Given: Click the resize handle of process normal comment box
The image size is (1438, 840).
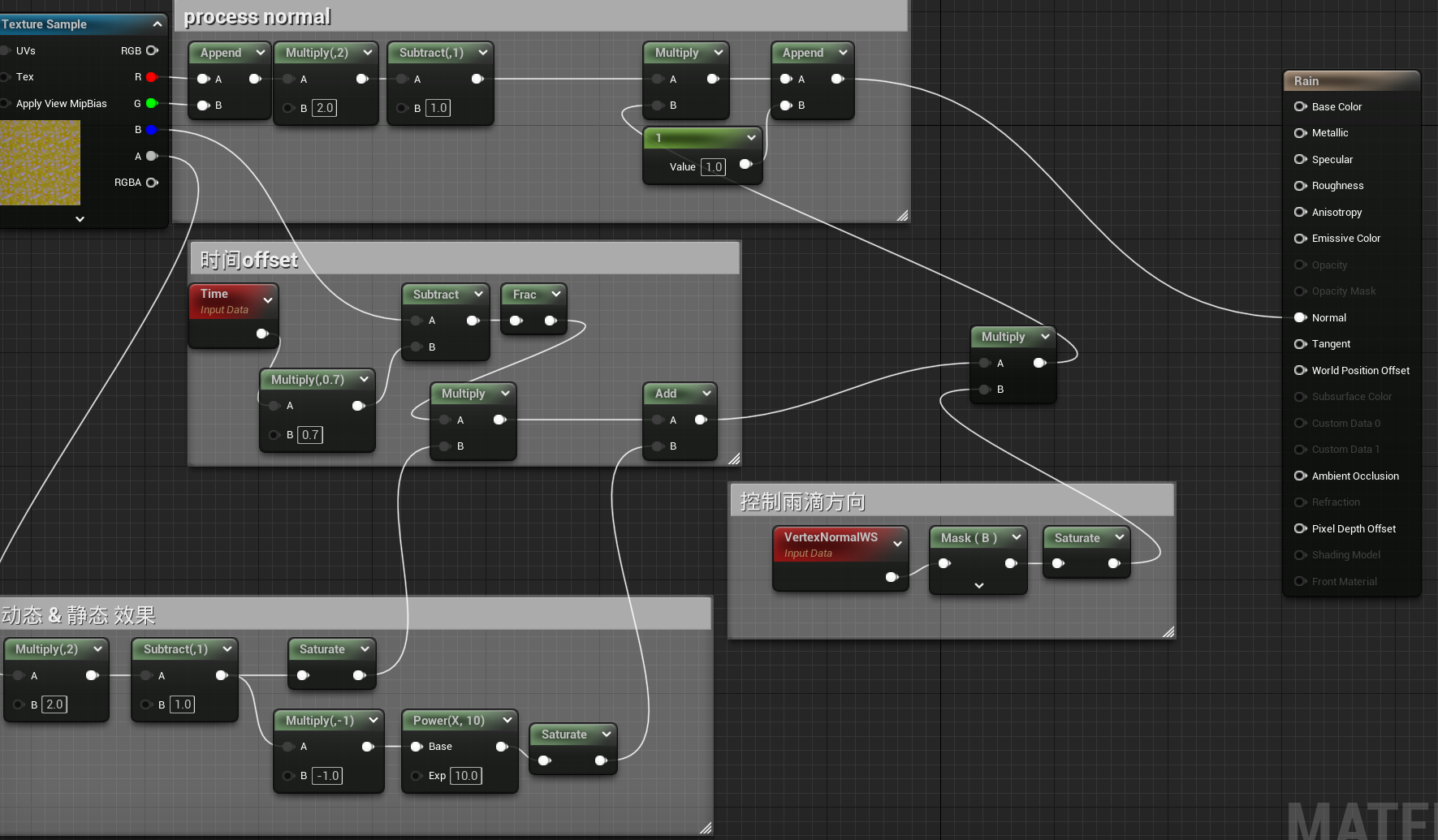Looking at the screenshot, I should click(x=902, y=215).
